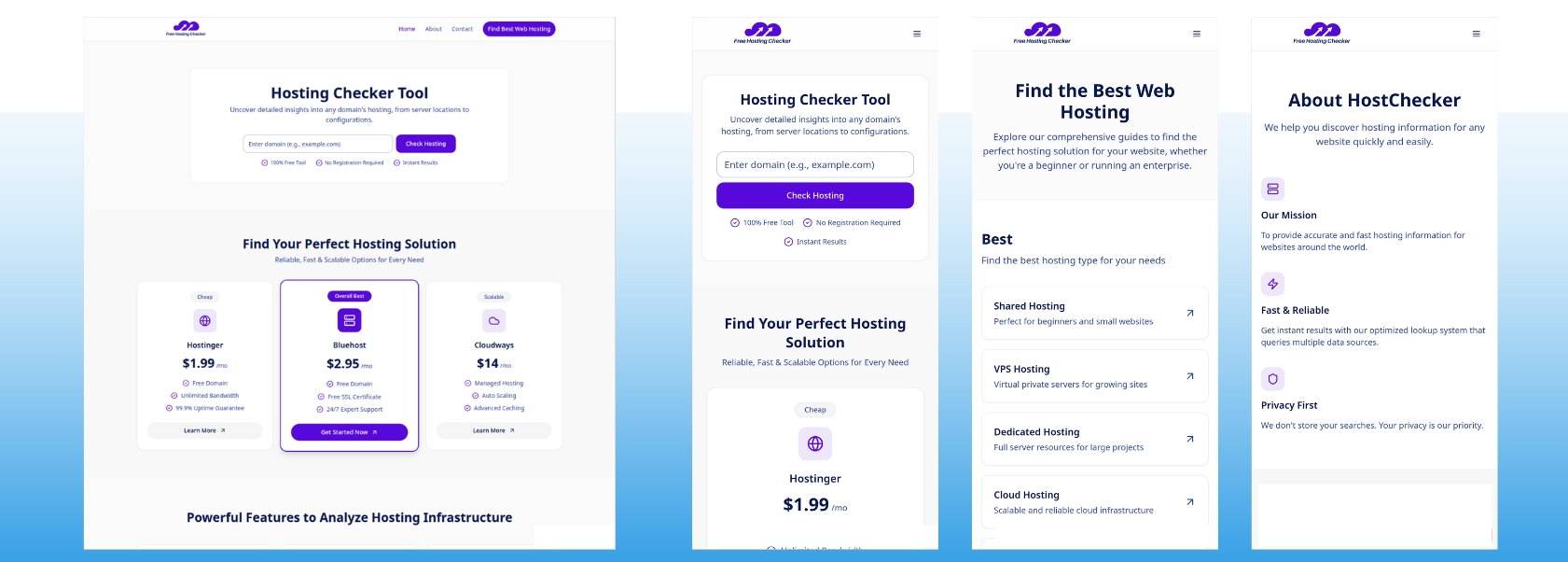1568x562 pixels.
Task: Click logo on Hosting Checker Tool mobile screen
Action: coord(762,34)
